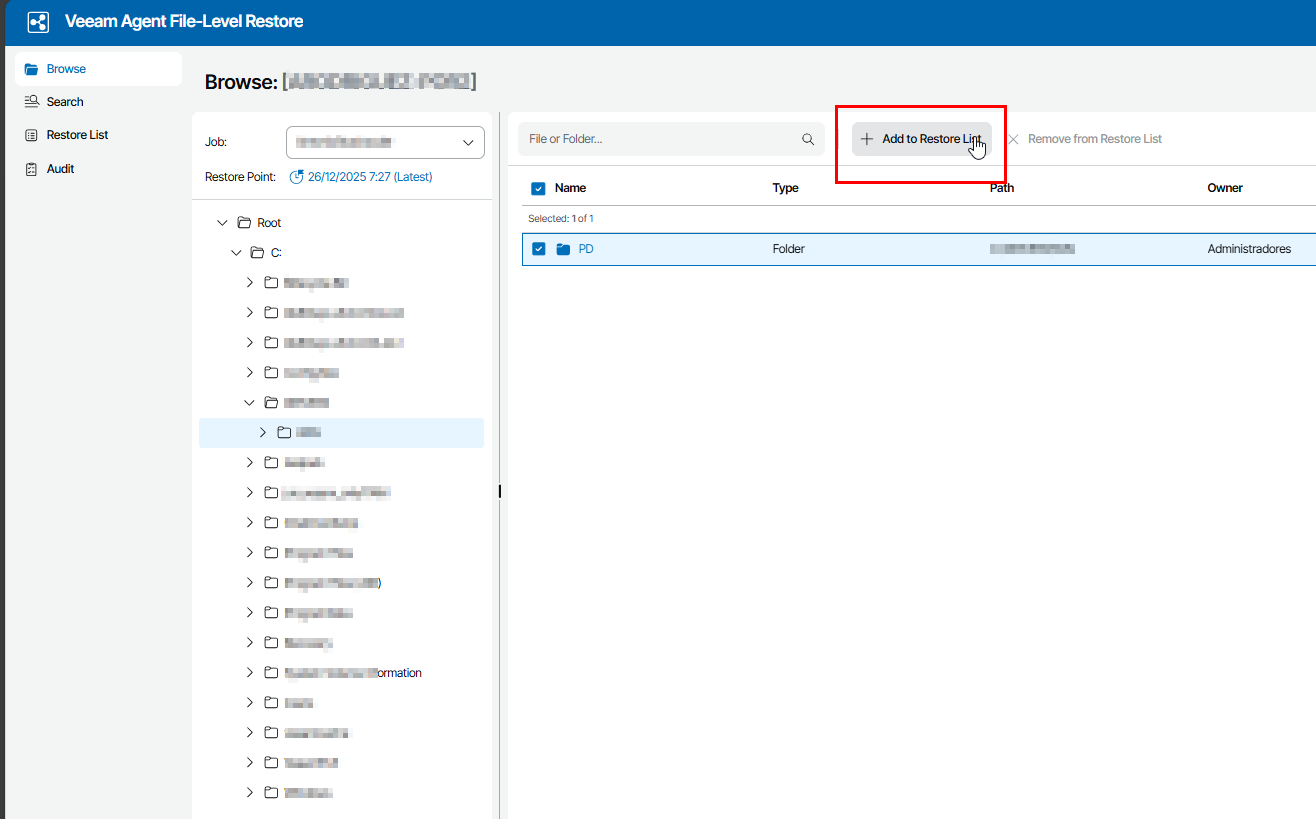Click the panel splitter handle

[x=499, y=491]
